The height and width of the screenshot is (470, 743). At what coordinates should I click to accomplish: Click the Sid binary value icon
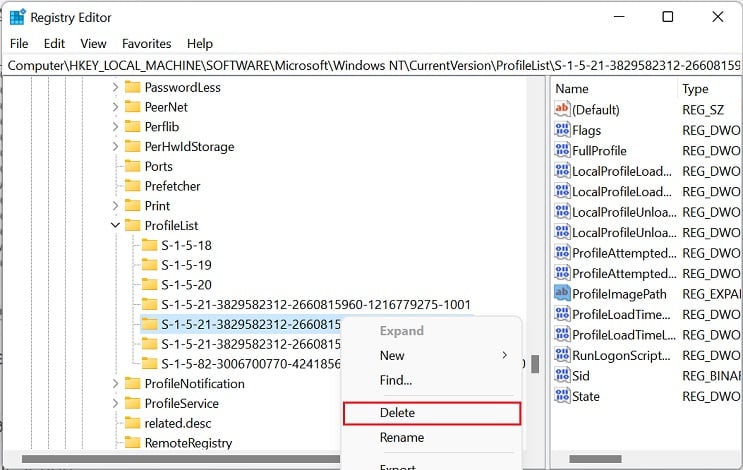pyautogui.click(x=562, y=376)
